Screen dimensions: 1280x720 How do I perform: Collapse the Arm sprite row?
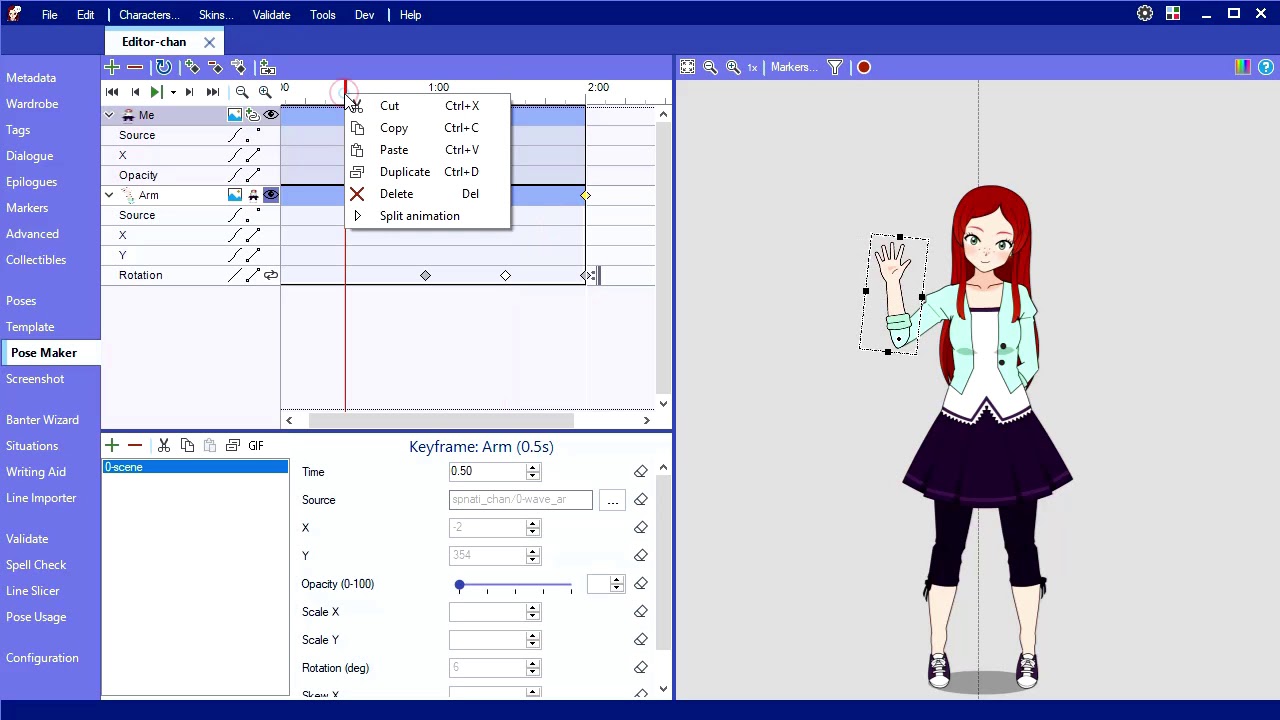coord(109,195)
